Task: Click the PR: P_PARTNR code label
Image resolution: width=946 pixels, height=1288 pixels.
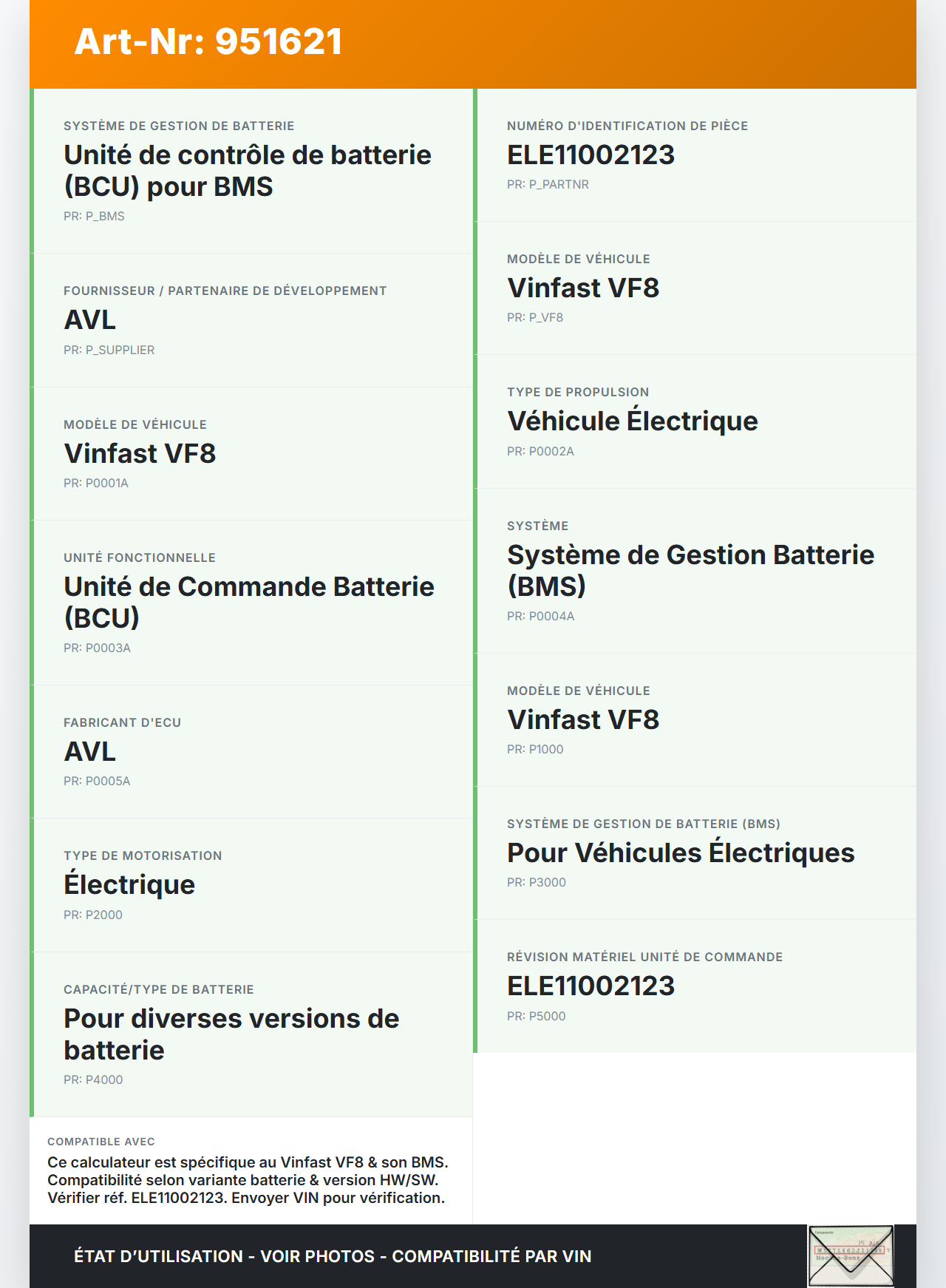Action: pyautogui.click(x=548, y=184)
